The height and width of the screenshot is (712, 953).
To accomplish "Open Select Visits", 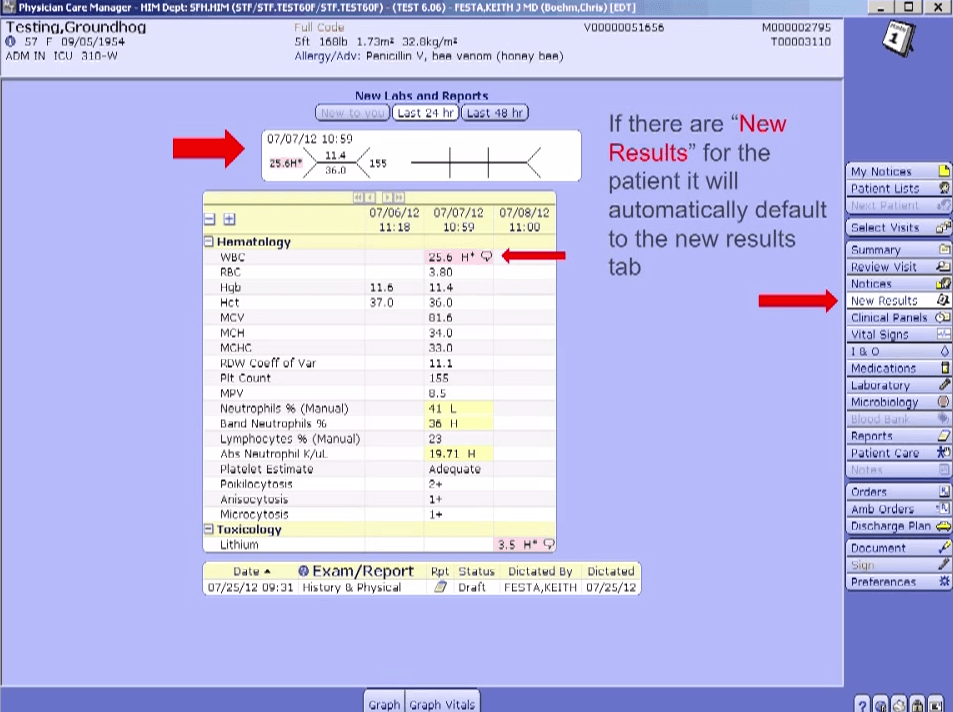I will (898, 227).
